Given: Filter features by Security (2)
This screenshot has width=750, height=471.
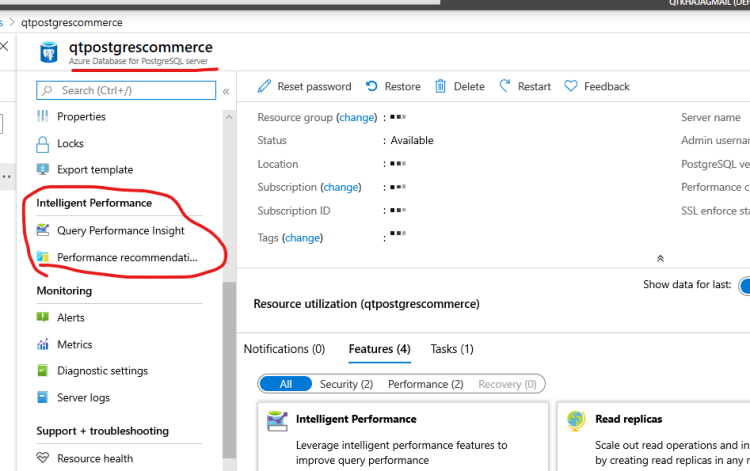Looking at the screenshot, I should (x=346, y=384).
